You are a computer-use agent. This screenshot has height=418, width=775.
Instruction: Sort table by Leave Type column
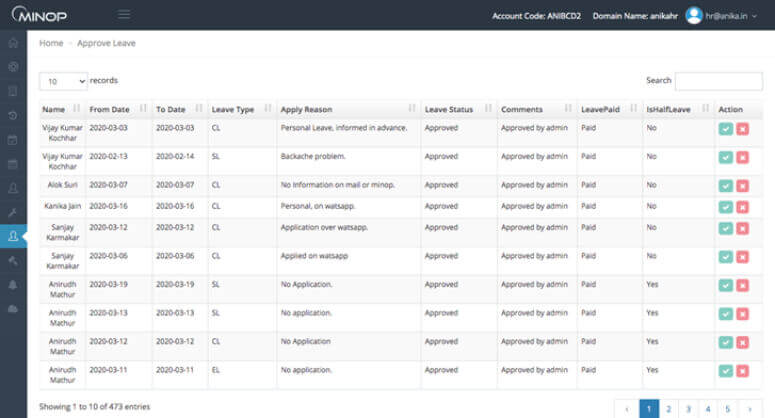coord(237,108)
